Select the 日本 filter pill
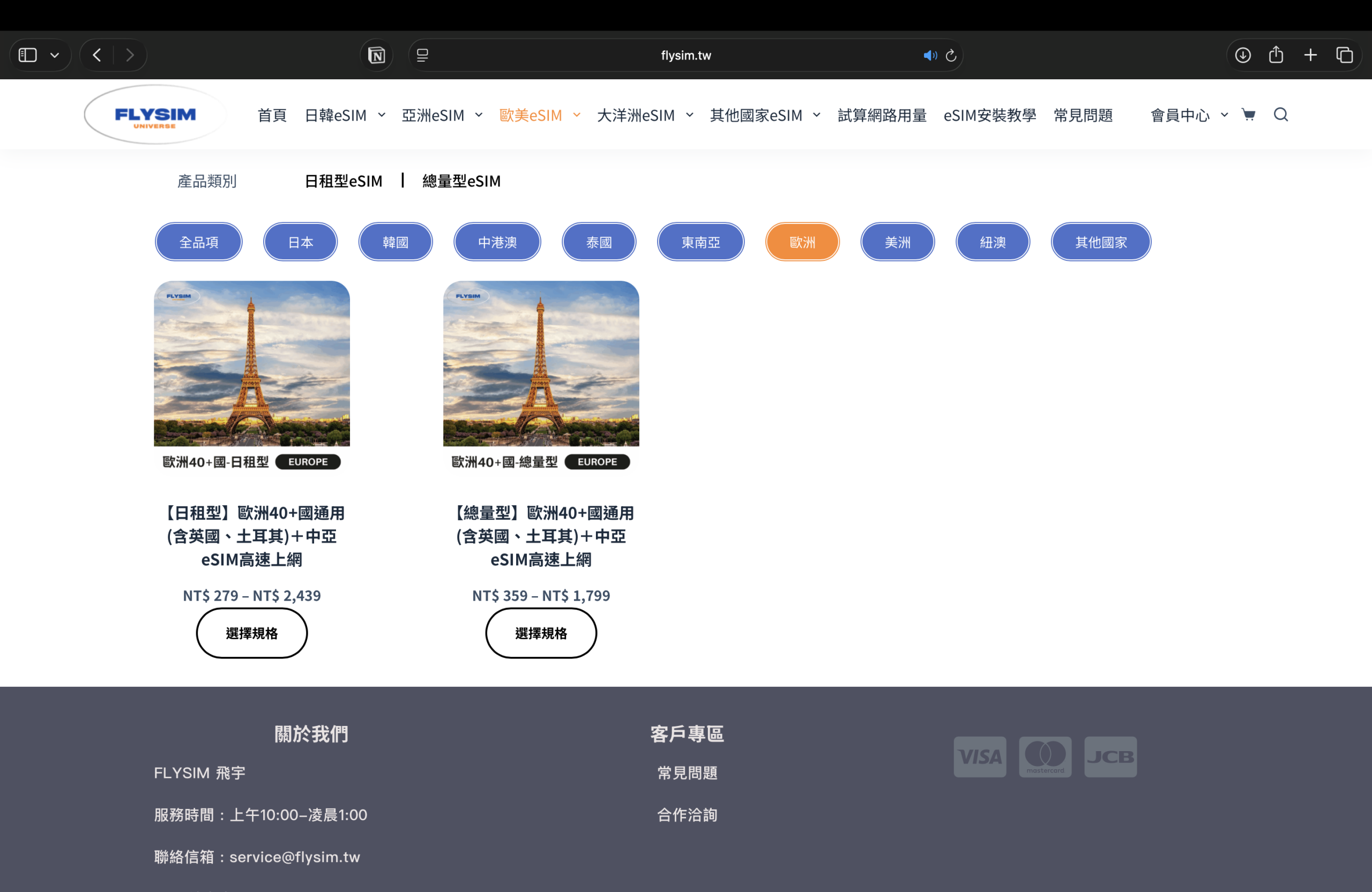 (x=300, y=242)
